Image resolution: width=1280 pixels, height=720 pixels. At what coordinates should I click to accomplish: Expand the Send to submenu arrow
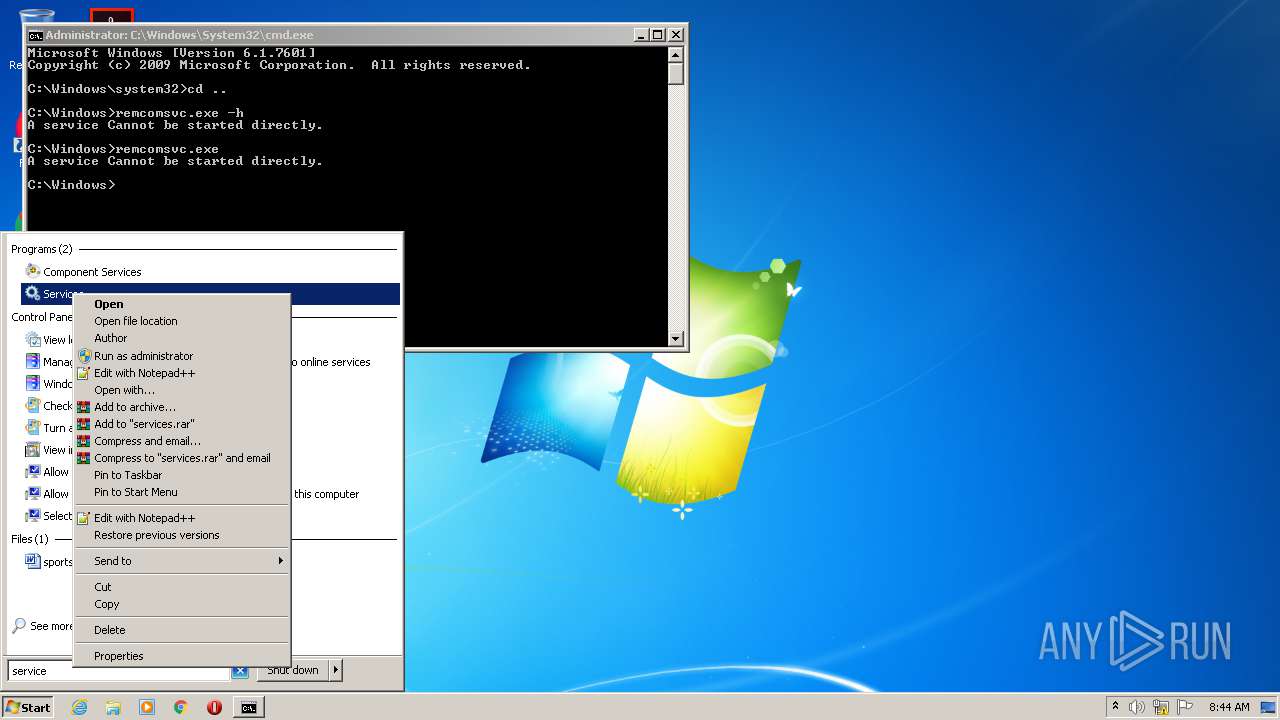pos(281,561)
